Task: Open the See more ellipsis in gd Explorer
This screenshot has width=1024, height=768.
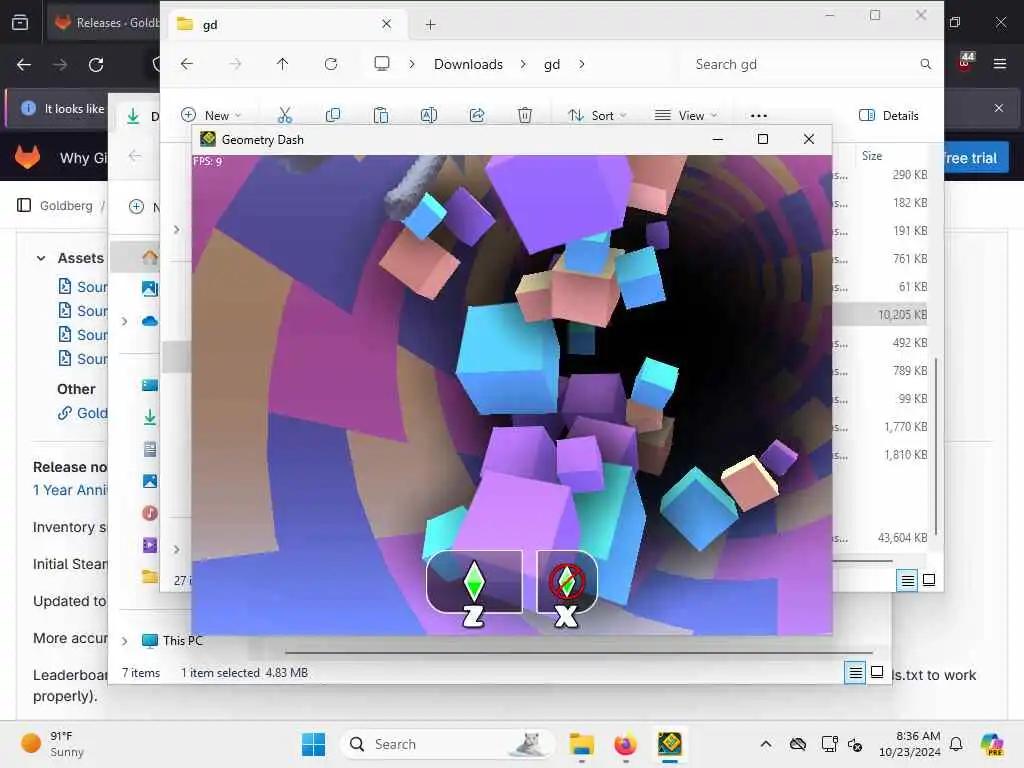Action: (x=758, y=116)
